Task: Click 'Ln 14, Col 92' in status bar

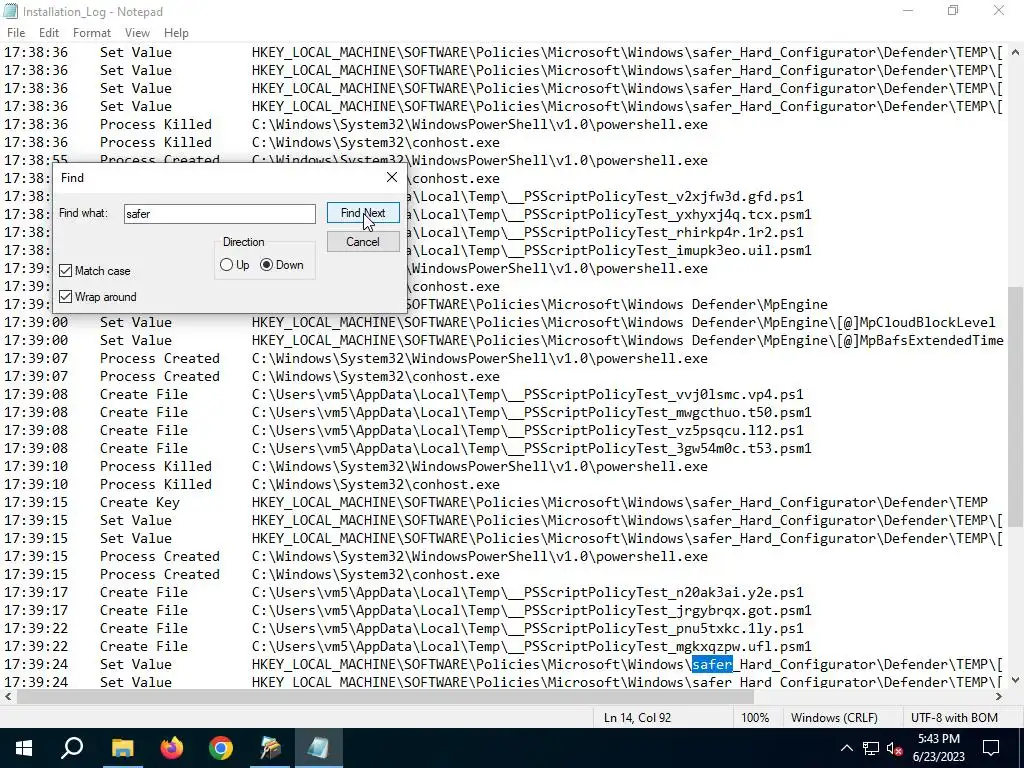Action: [x=637, y=717]
